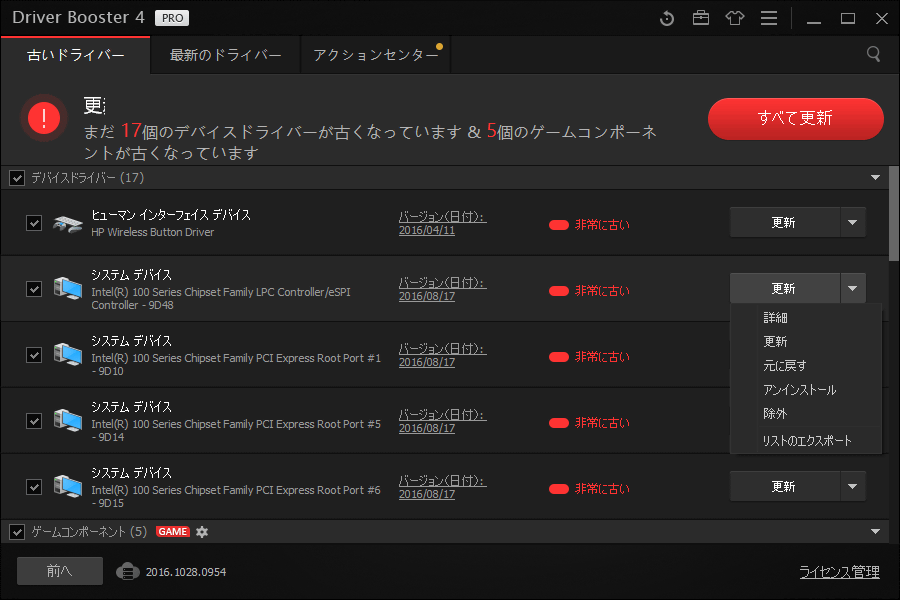Click 更新 button for LPC Controller row
Screen dimensions: 900x600
pyautogui.click(x=785, y=288)
